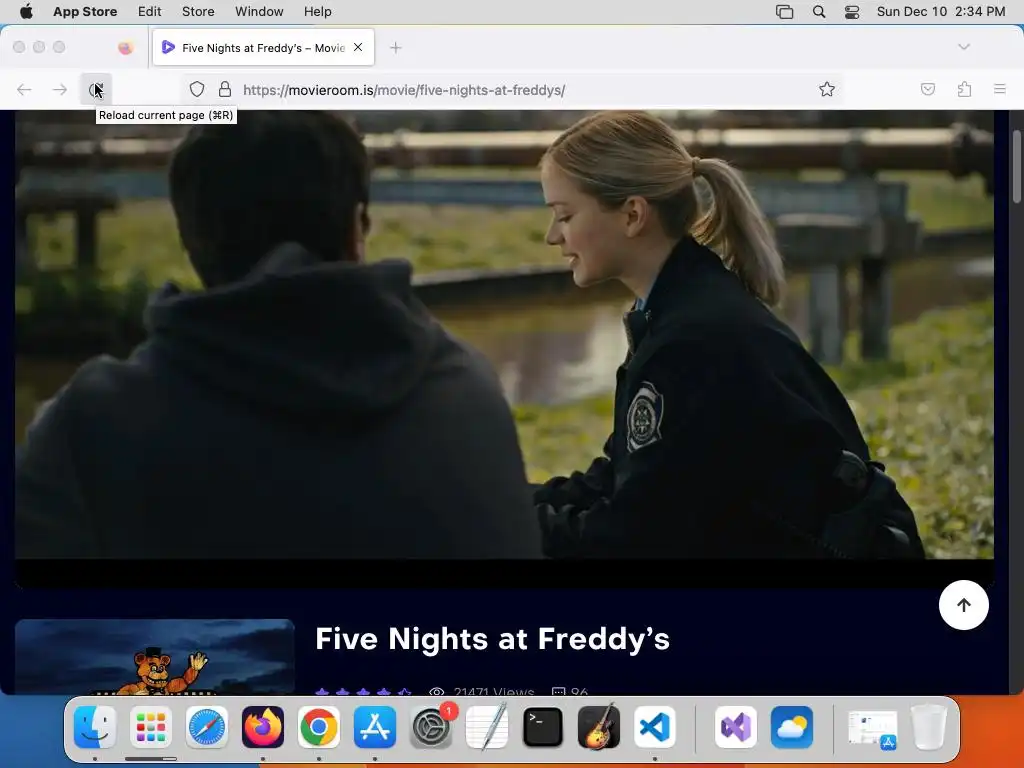
Task: Open the Apple menu
Action: [26, 11]
